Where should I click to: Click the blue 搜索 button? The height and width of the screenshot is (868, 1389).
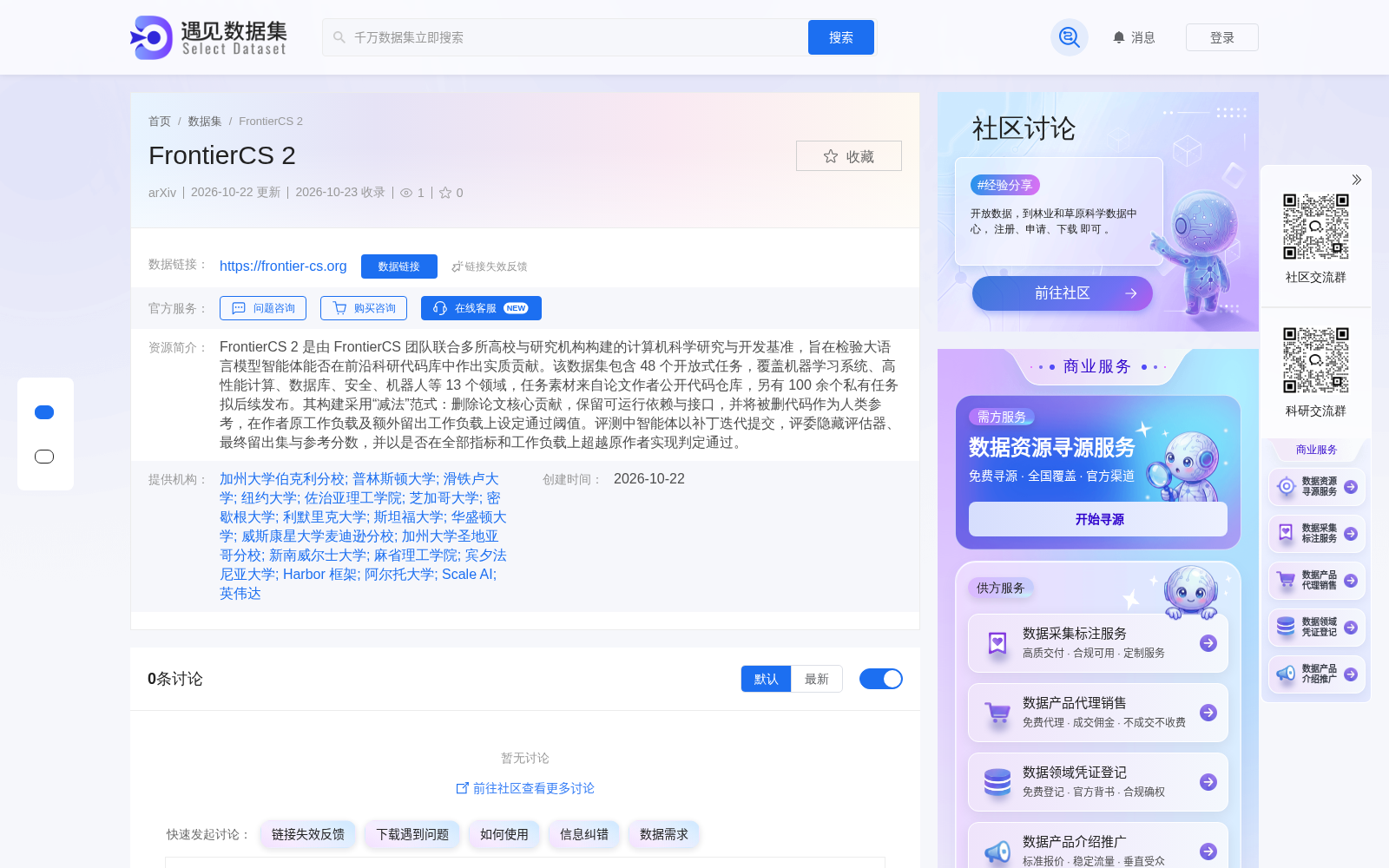[x=841, y=37]
